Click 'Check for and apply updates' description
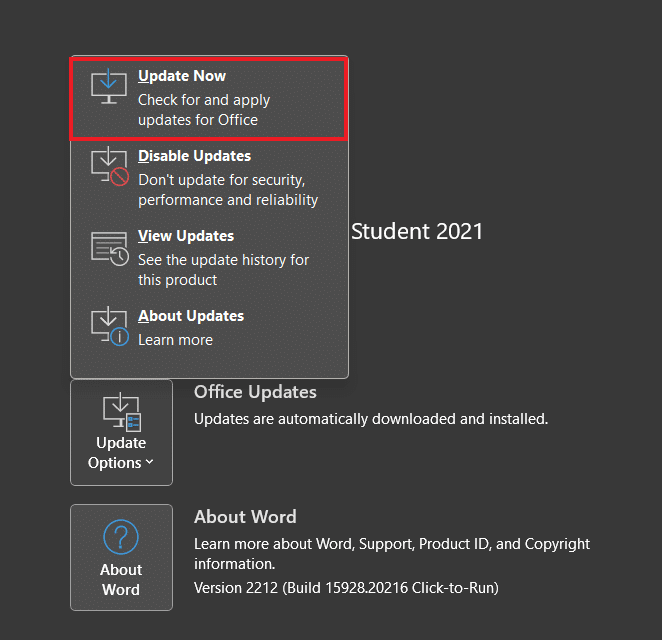662x640 pixels. point(204,110)
